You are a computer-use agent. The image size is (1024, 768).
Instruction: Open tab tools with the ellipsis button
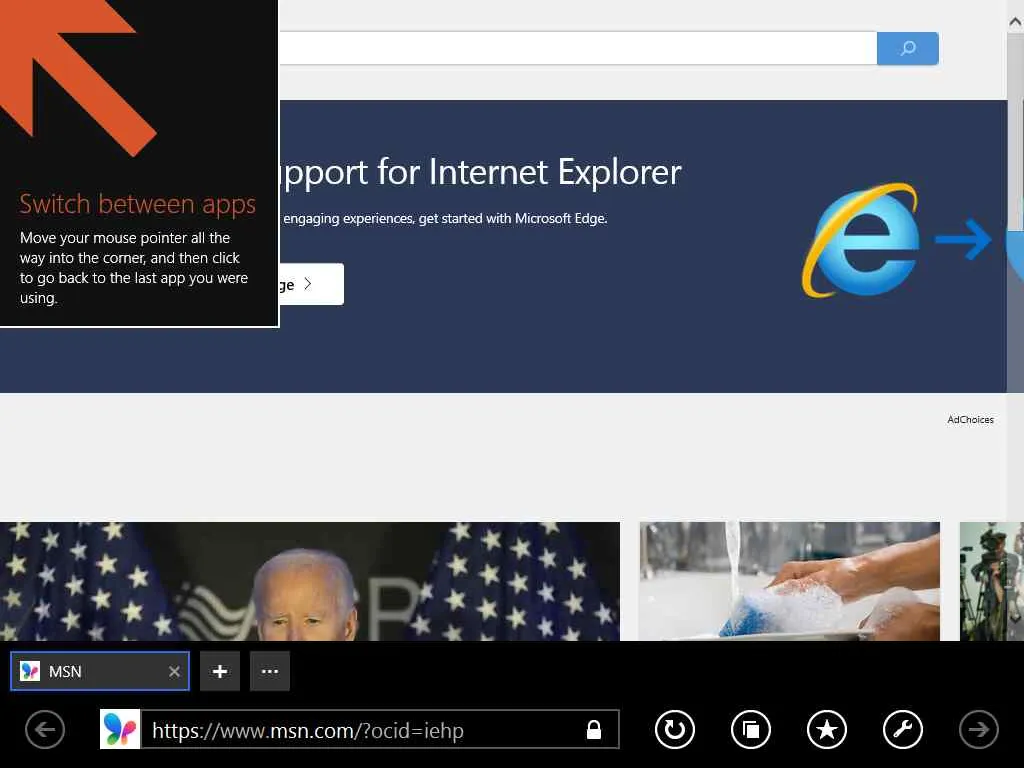[x=270, y=671]
